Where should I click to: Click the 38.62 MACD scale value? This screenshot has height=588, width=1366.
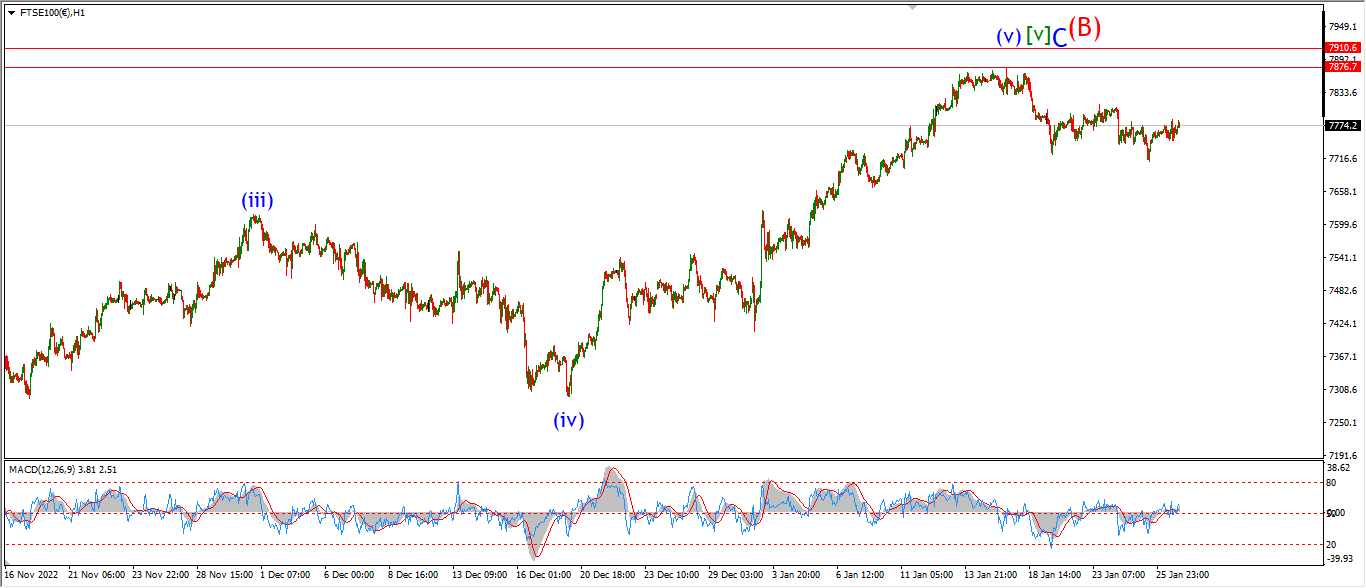click(x=1339, y=468)
